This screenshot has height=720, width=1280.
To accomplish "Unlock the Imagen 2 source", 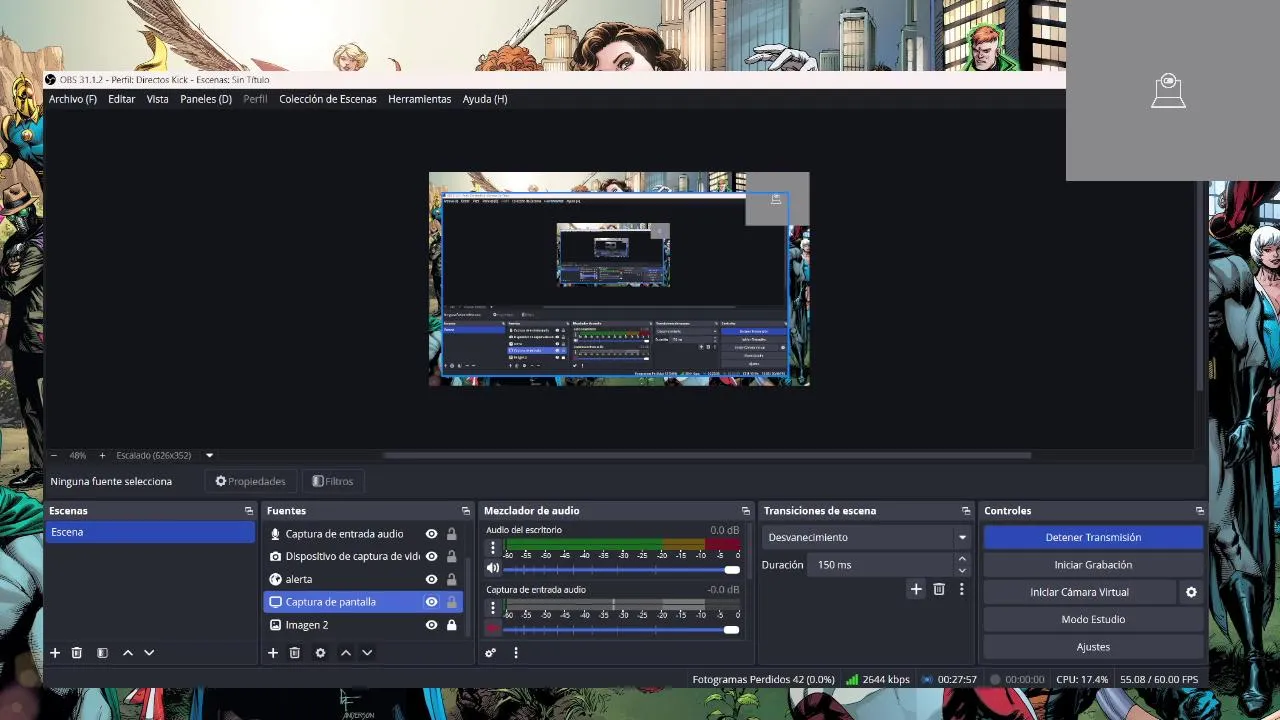I will coord(452,625).
